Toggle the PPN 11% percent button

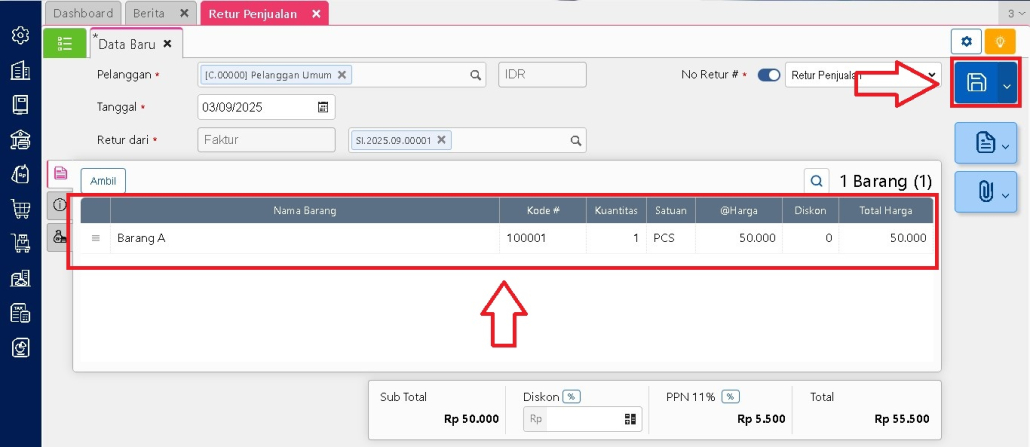click(731, 397)
